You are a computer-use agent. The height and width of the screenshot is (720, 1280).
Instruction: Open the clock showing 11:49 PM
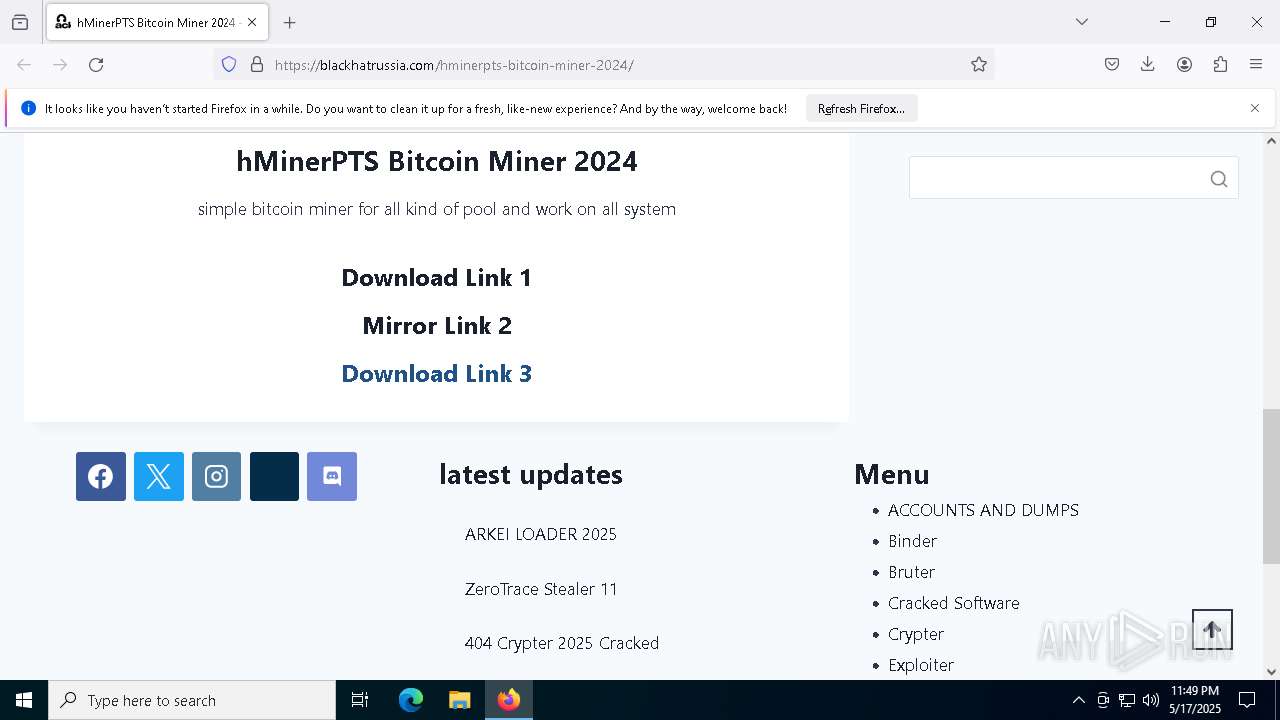[x=1195, y=700]
